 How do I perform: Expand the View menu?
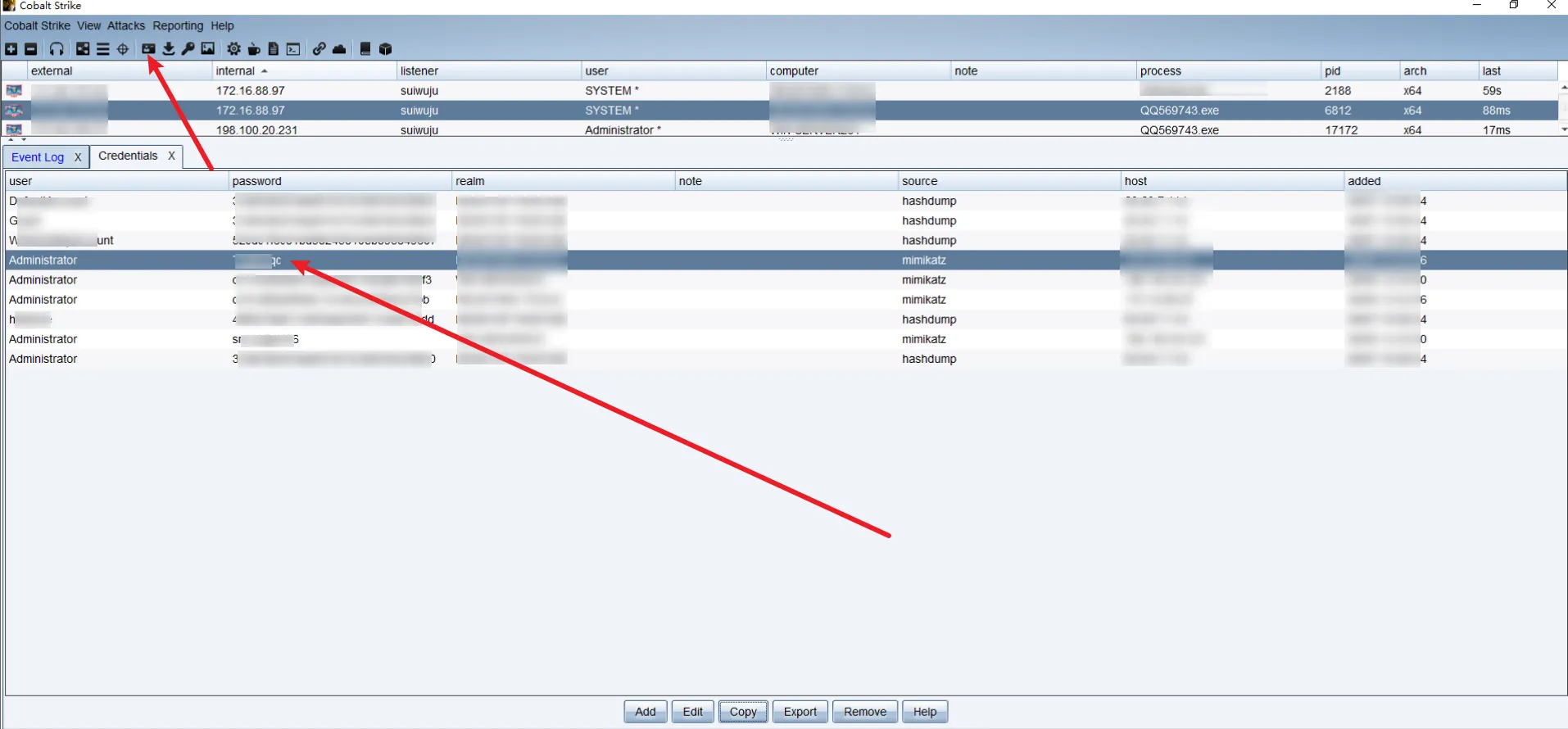coord(88,25)
